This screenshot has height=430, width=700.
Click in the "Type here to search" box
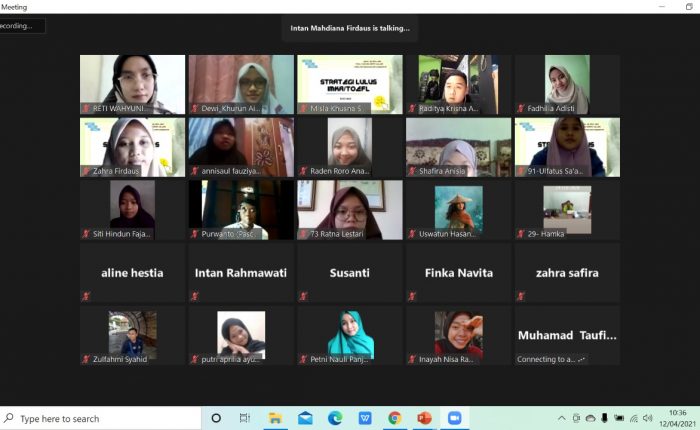(x=100, y=418)
